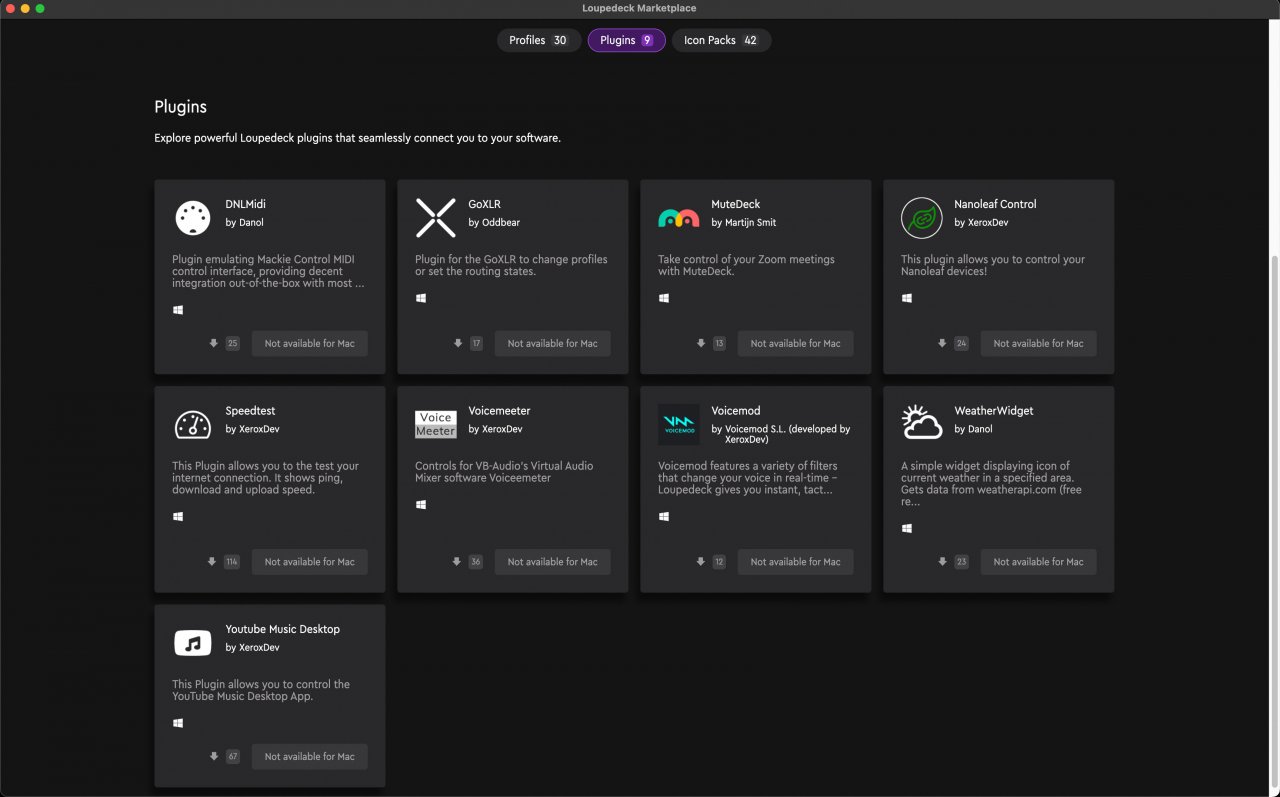The height and width of the screenshot is (797, 1280).
Task: Open the Youtube Music Desktop note icon
Action: pyautogui.click(x=193, y=642)
